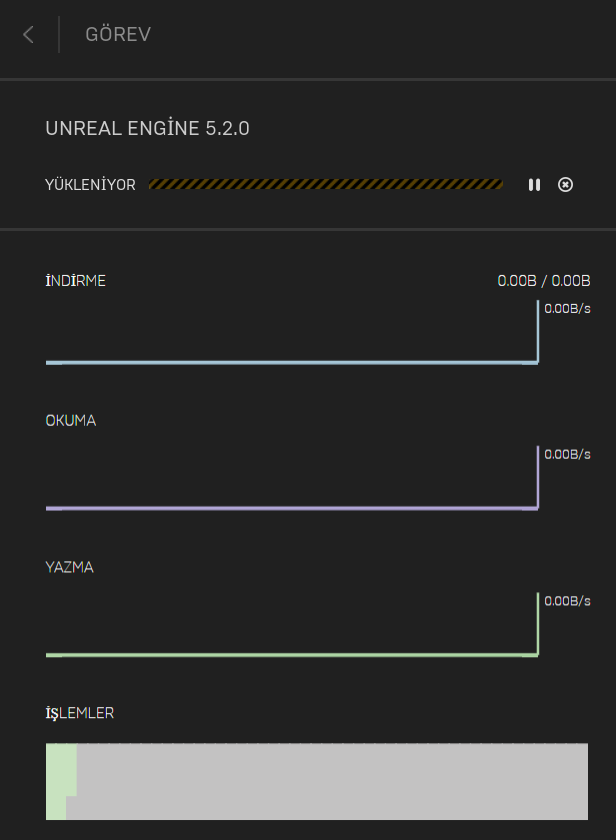The height and width of the screenshot is (840, 616).
Task: Click the purple read speed graph
Action: pos(290,486)
